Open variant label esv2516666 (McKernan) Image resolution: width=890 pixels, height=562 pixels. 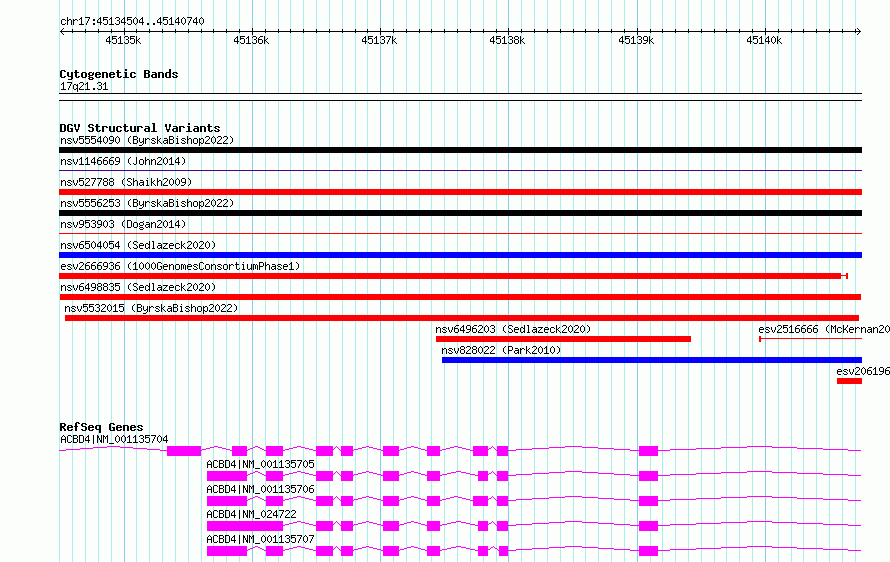[824, 329]
